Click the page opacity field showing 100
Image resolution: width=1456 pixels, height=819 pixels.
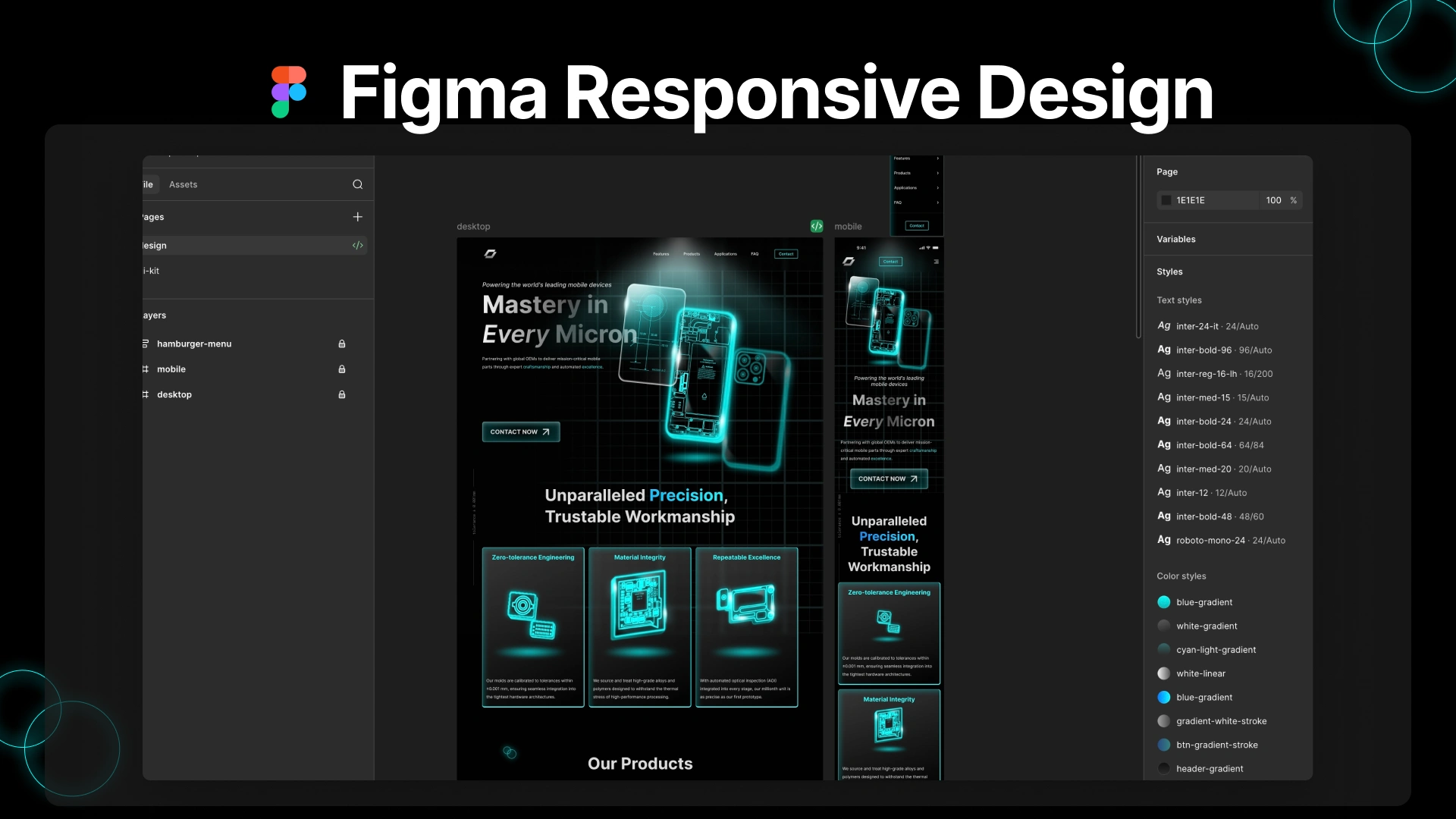(1273, 200)
